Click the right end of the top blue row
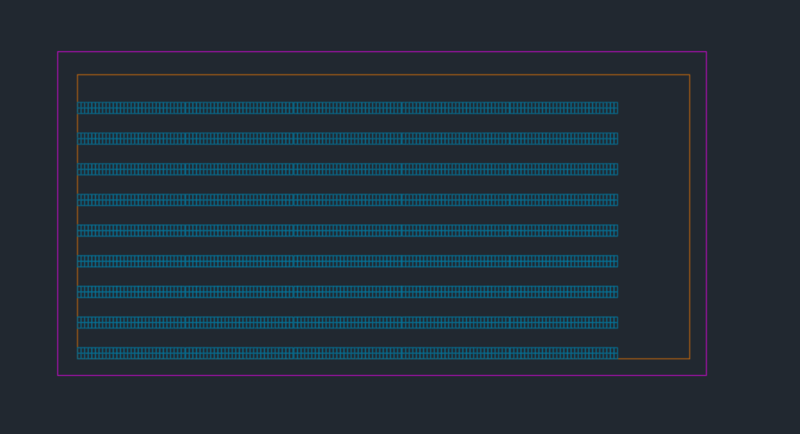Screen dimensions: 800x434 (616, 108)
